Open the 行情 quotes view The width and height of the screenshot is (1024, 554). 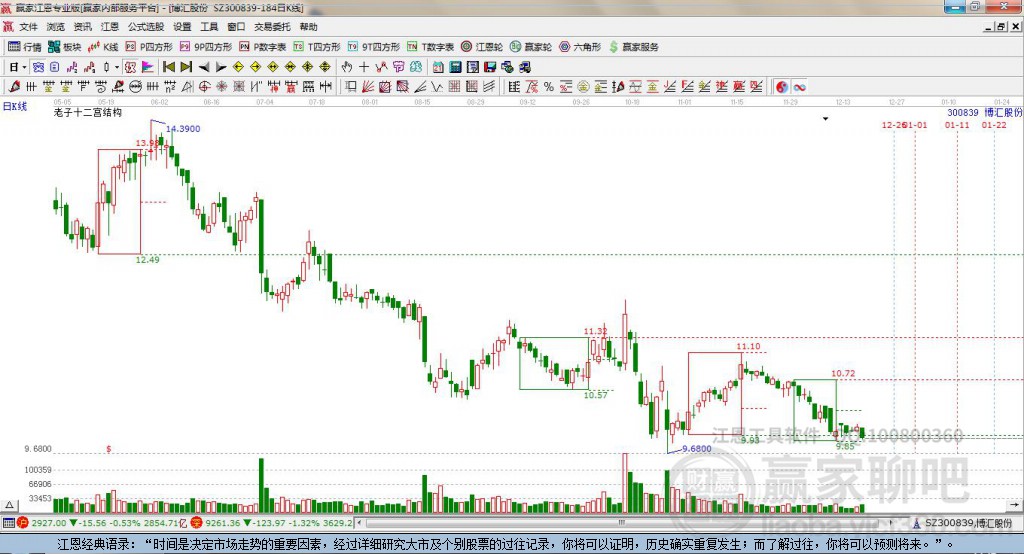point(24,47)
